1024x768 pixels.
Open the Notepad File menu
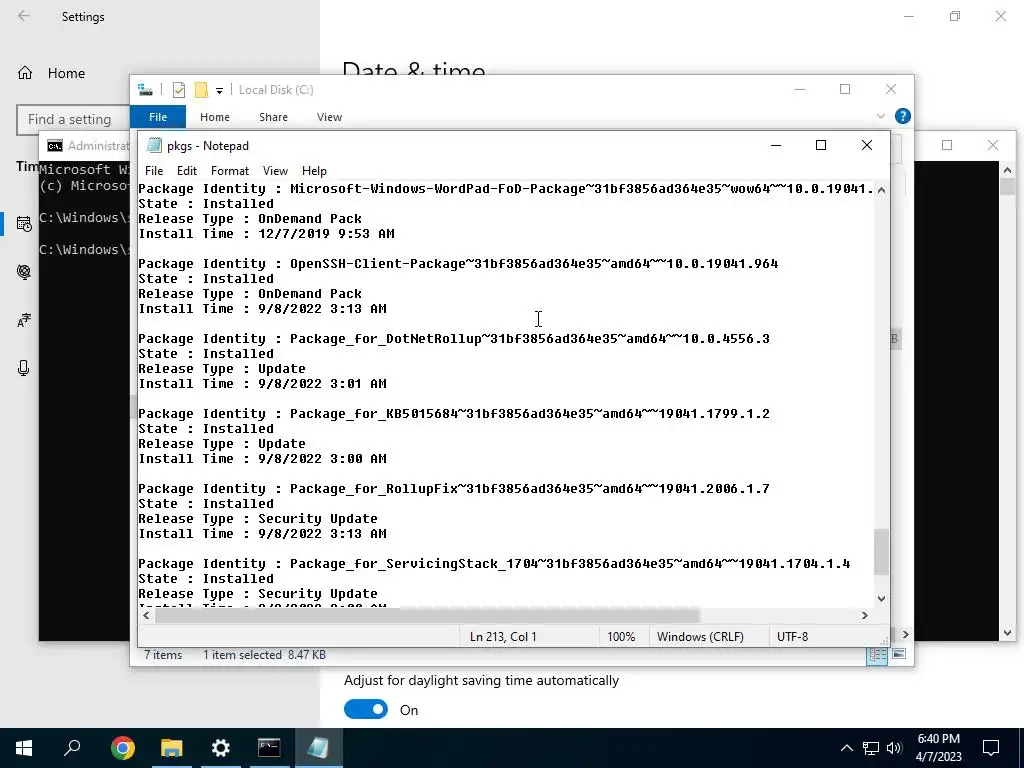point(154,170)
